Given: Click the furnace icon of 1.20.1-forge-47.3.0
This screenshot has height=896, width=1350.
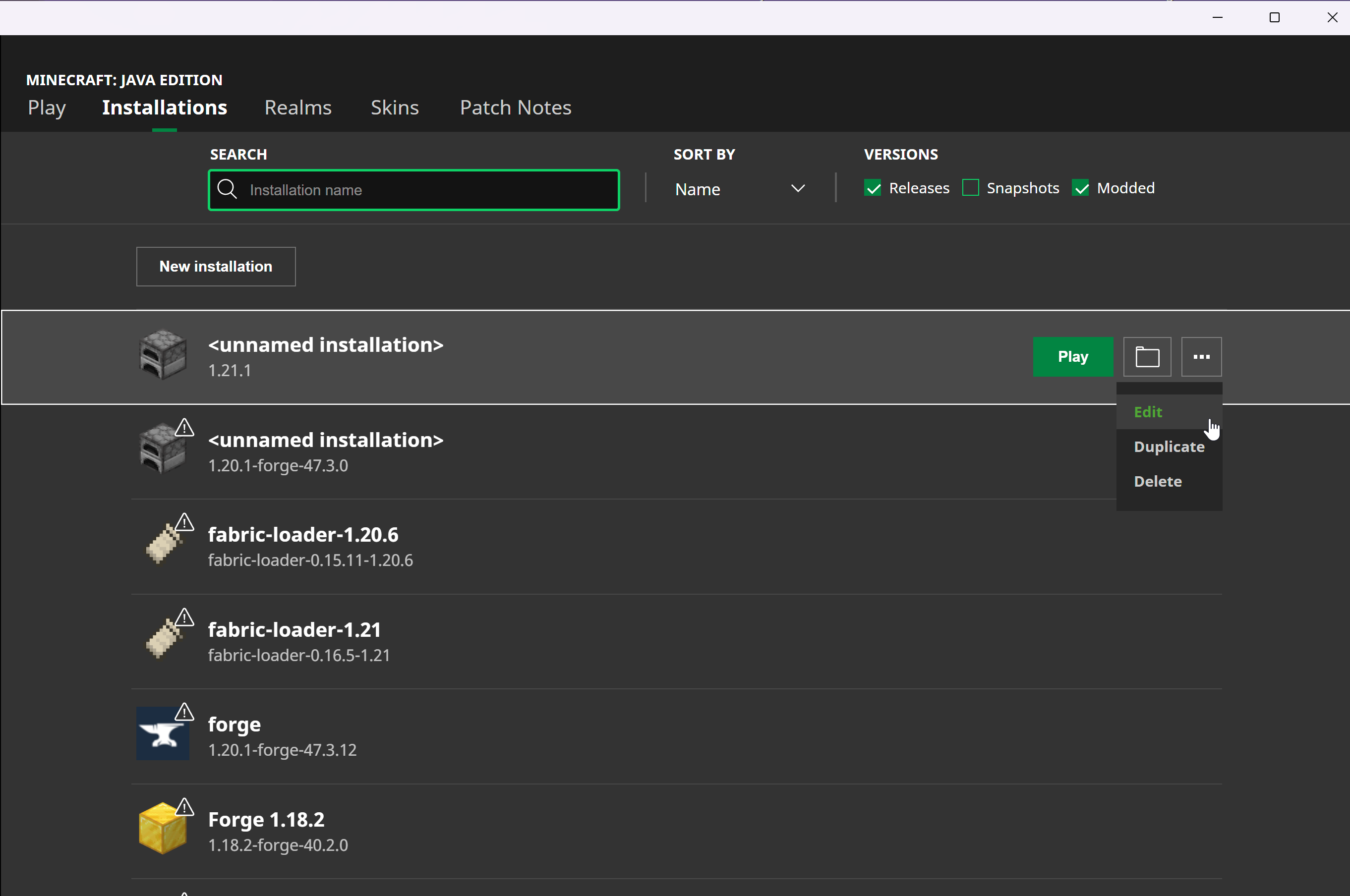Looking at the screenshot, I should pos(163,449).
